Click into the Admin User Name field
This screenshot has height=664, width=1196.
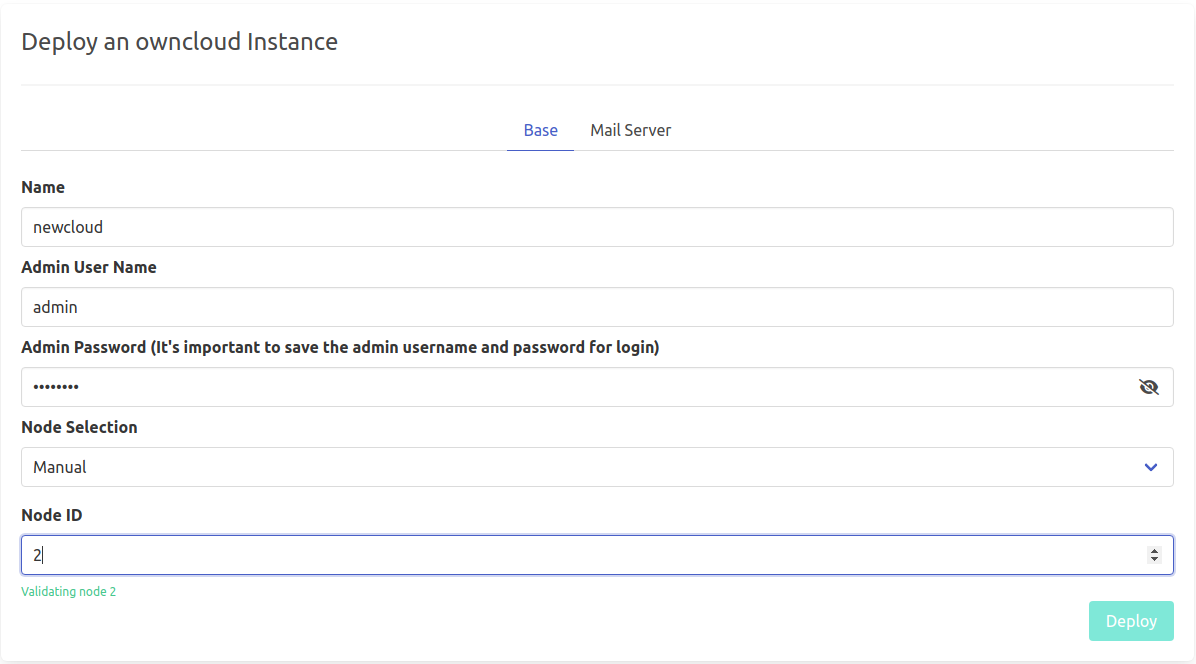coord(596,307)
